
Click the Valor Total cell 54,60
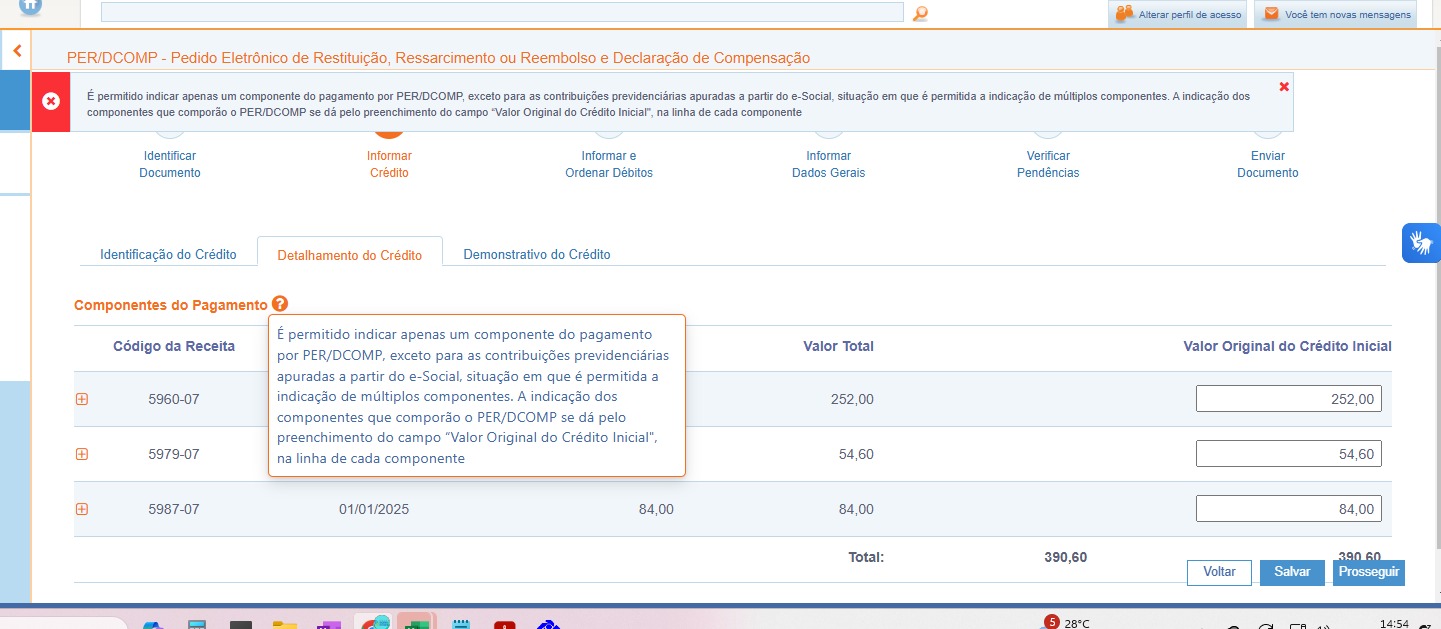coord(856,454)
